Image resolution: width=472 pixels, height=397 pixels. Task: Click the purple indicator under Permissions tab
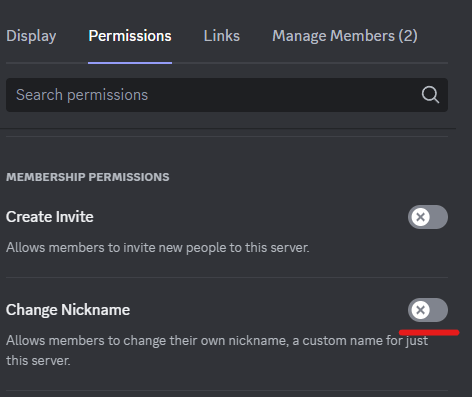point(130,63)
